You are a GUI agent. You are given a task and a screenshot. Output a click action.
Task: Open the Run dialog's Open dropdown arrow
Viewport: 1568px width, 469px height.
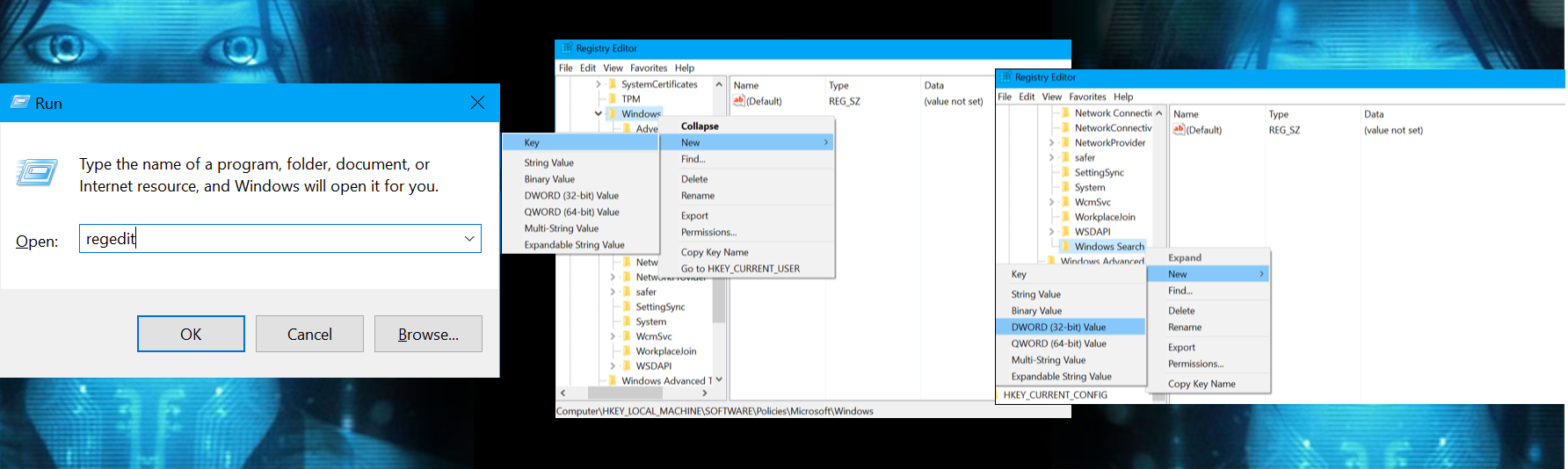click(x=469, y=239)
